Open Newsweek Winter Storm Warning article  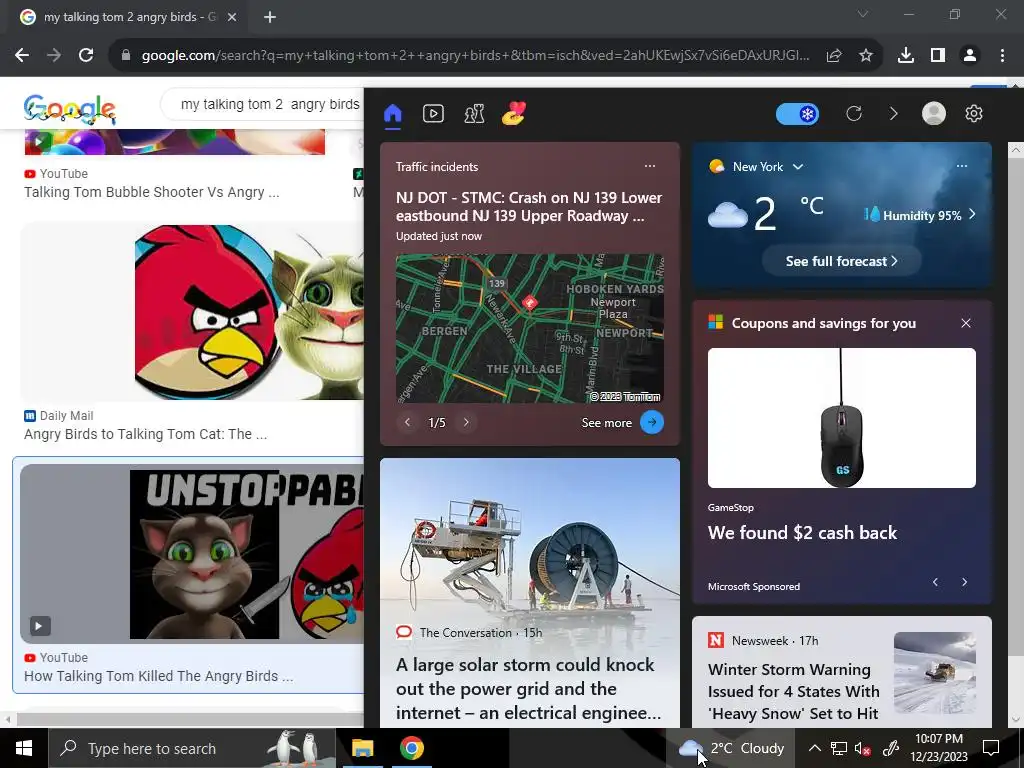793,692
